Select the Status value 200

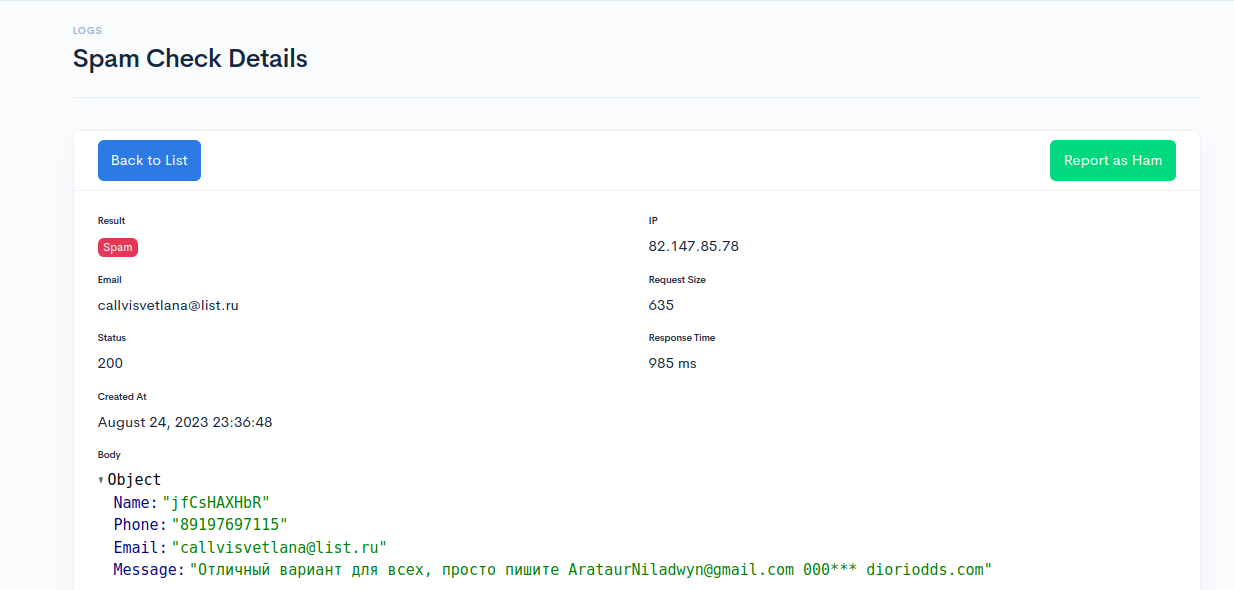point(110,363)
